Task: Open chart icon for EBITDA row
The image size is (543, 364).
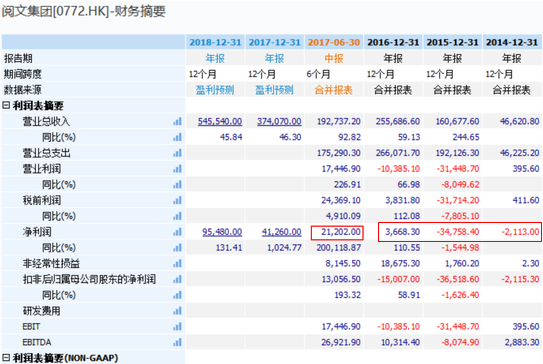Action: [x=177, y=343]
